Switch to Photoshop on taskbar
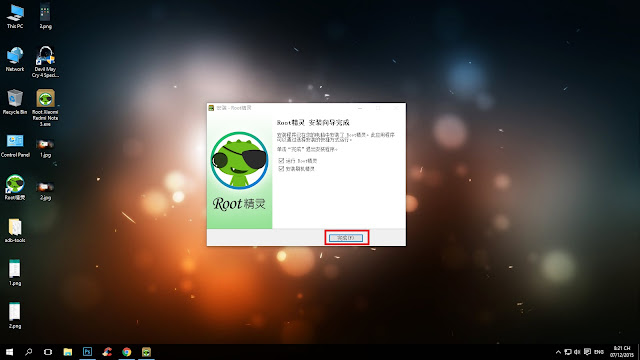 click(x=87, y=352)
